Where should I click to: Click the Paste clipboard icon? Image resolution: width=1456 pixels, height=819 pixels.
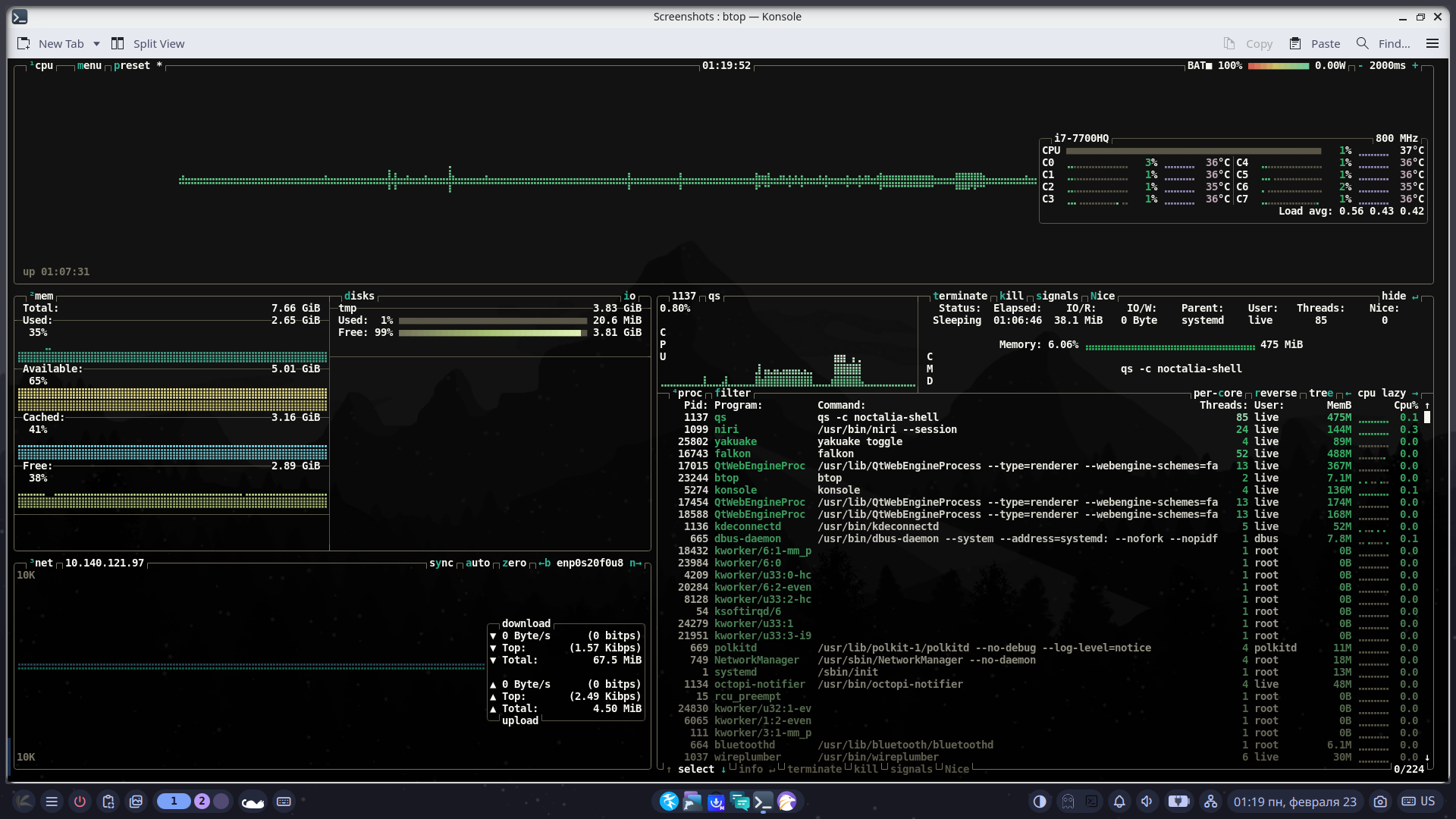coord(1295,44)
